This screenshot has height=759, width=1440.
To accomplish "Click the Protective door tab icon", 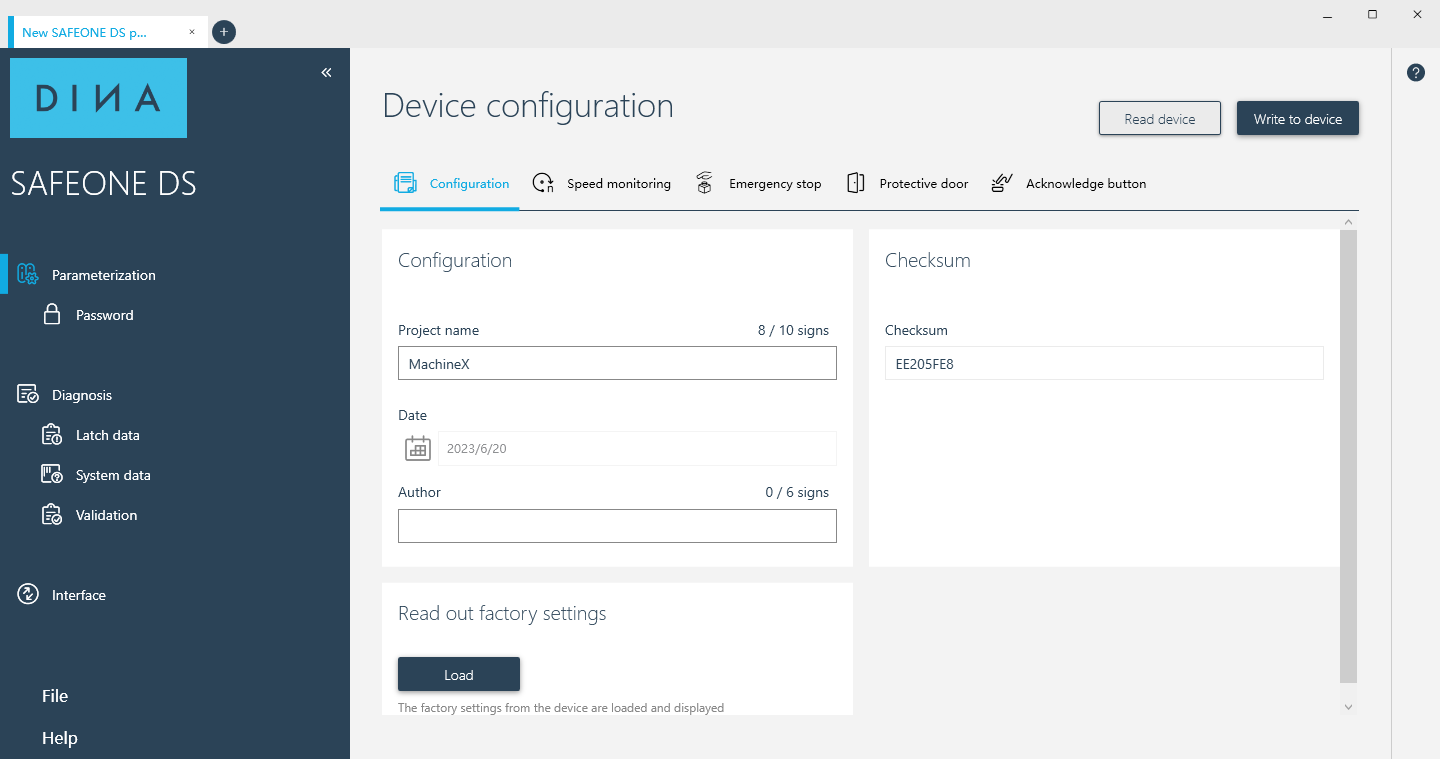I will [855, 183].
